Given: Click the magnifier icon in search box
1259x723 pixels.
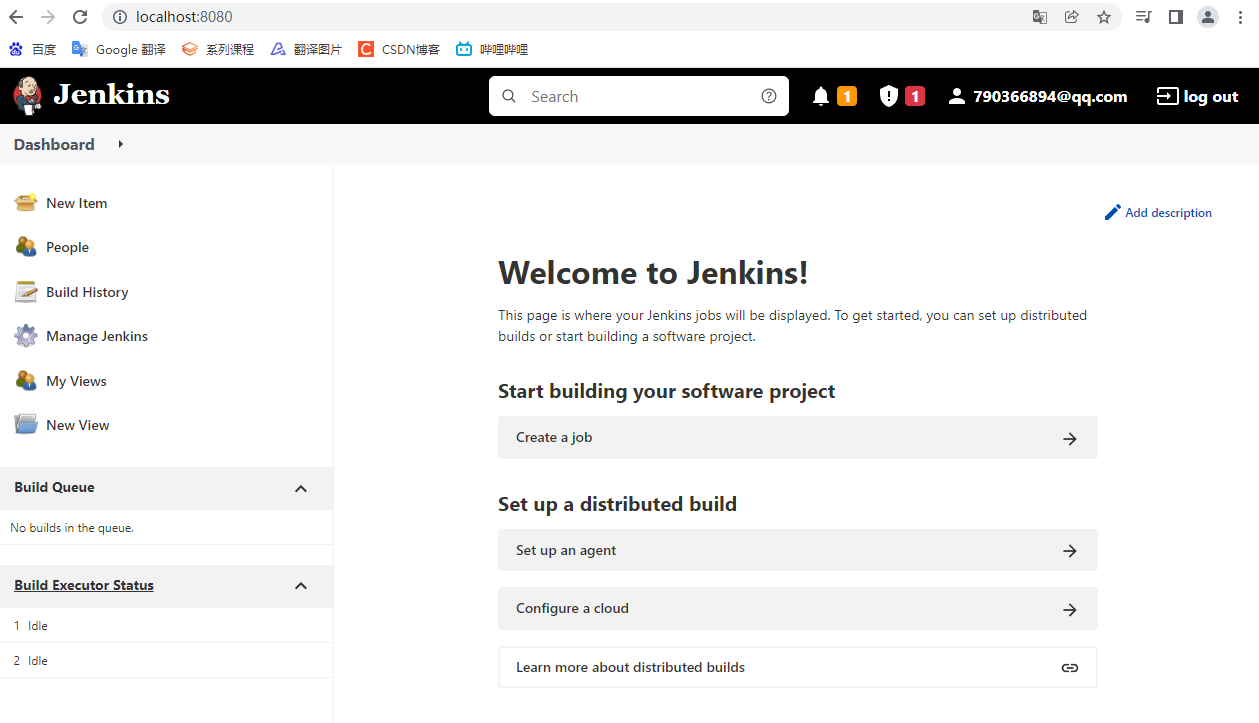Looking at the screenshot, I should click(509, 96).
